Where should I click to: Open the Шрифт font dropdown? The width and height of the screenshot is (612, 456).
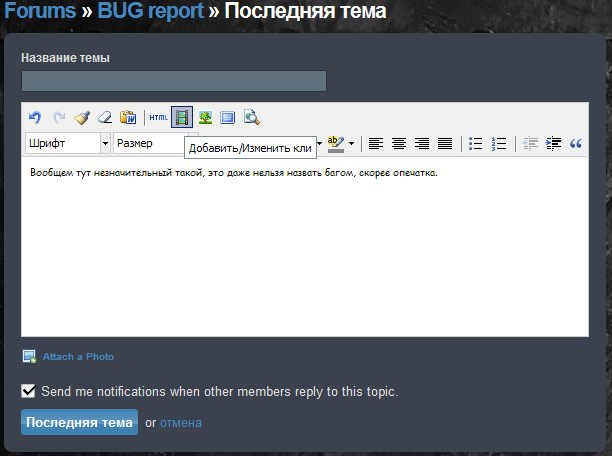pyautogui.click(x=68, y=143)
